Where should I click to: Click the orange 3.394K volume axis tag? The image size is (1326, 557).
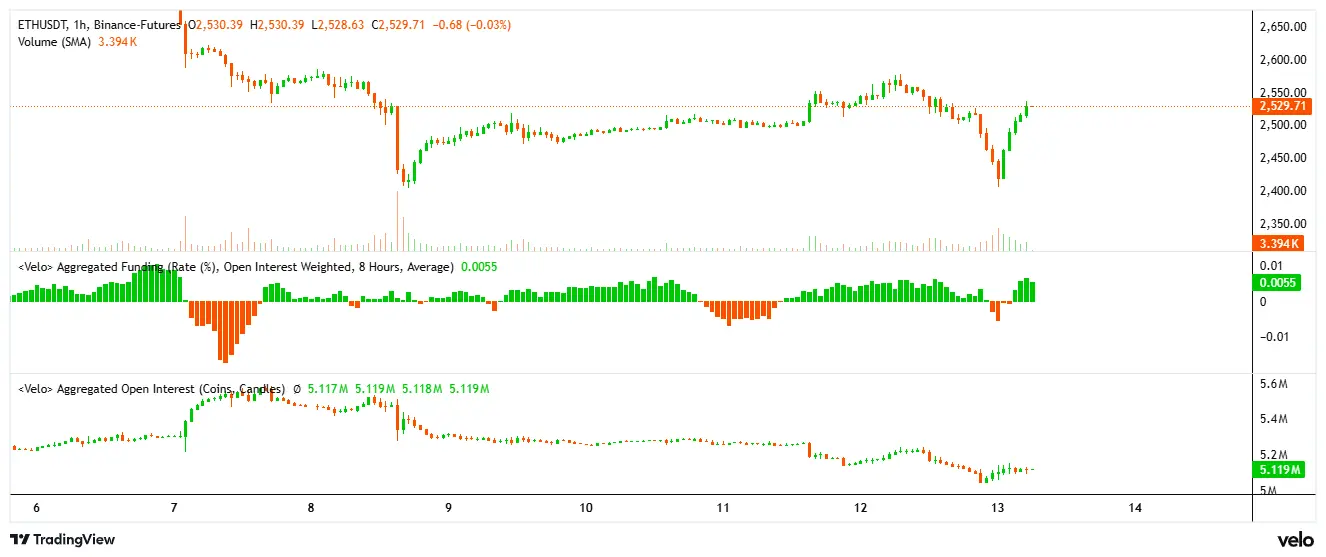point(1279,243)
